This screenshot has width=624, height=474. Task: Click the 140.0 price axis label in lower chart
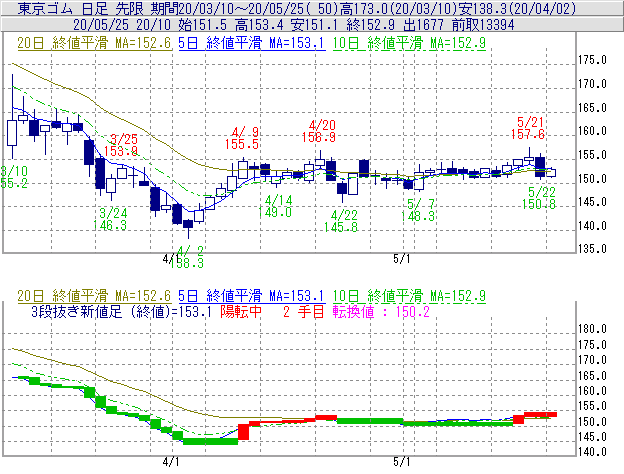pos(592,452)
